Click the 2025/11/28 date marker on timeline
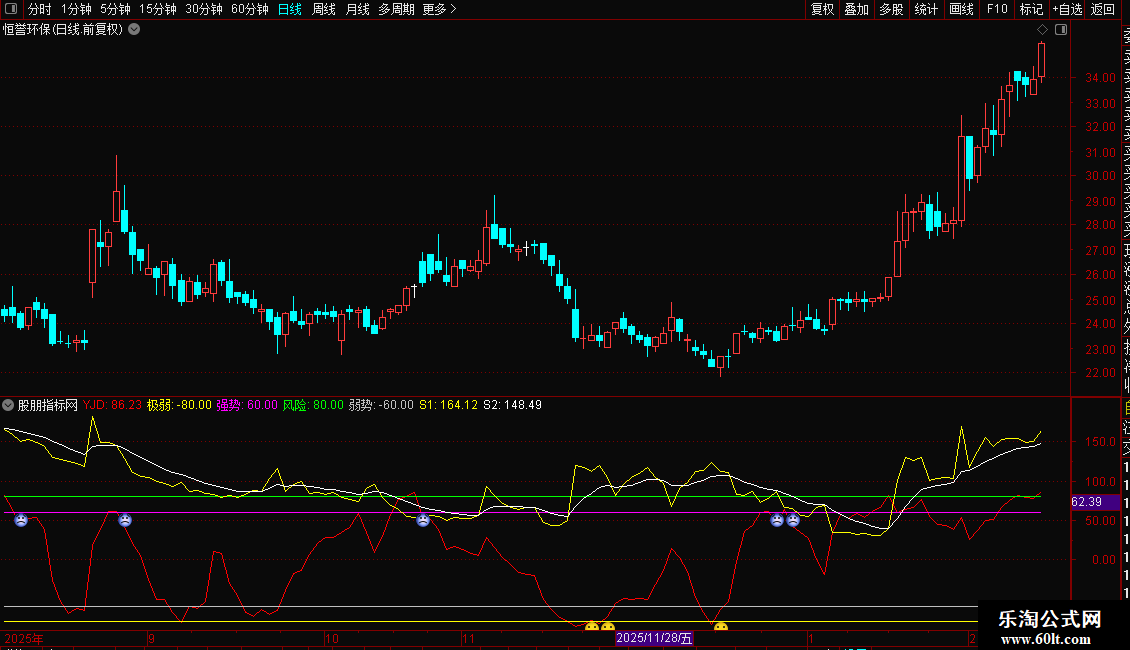Image resolution: width=1130 pixels, height=650 pixels. pos(654,638)
